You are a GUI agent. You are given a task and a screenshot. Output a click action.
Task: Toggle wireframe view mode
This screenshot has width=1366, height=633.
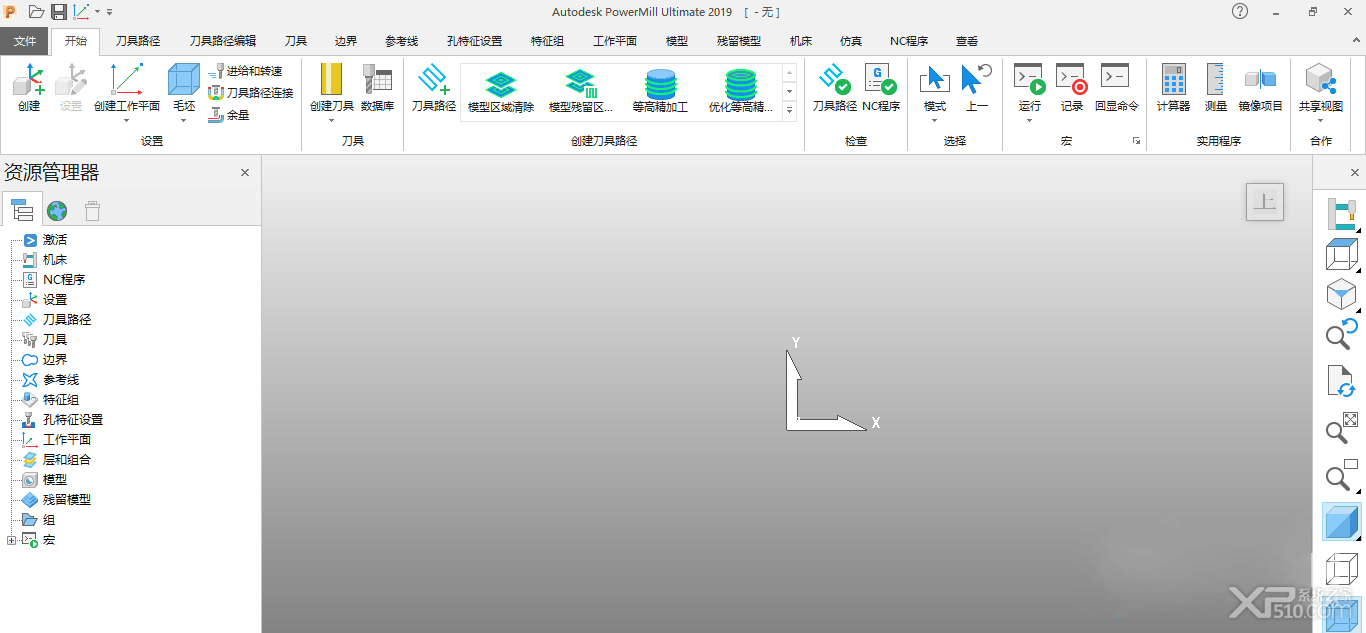1340,568
